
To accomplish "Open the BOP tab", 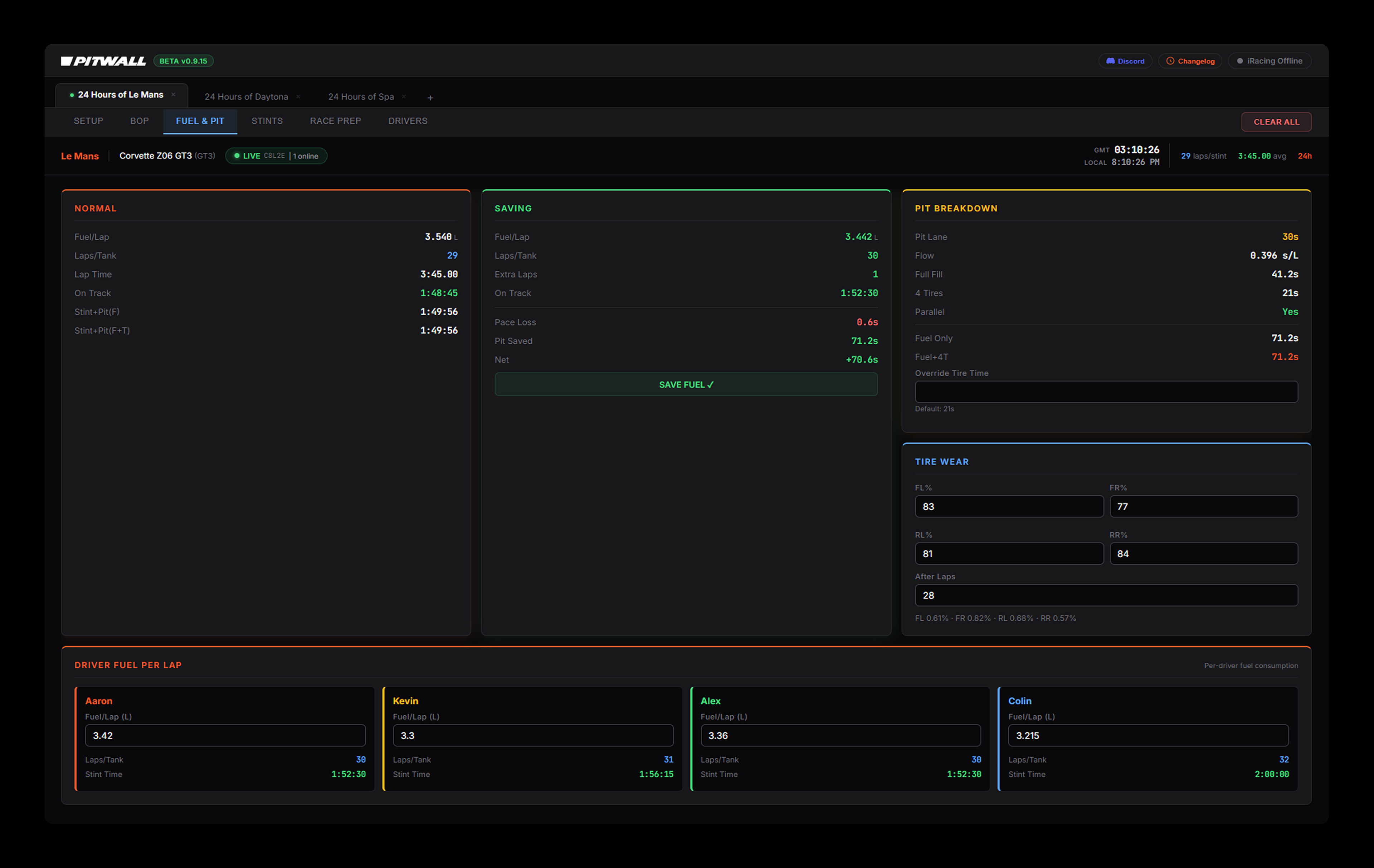I will tap(139, 121).
